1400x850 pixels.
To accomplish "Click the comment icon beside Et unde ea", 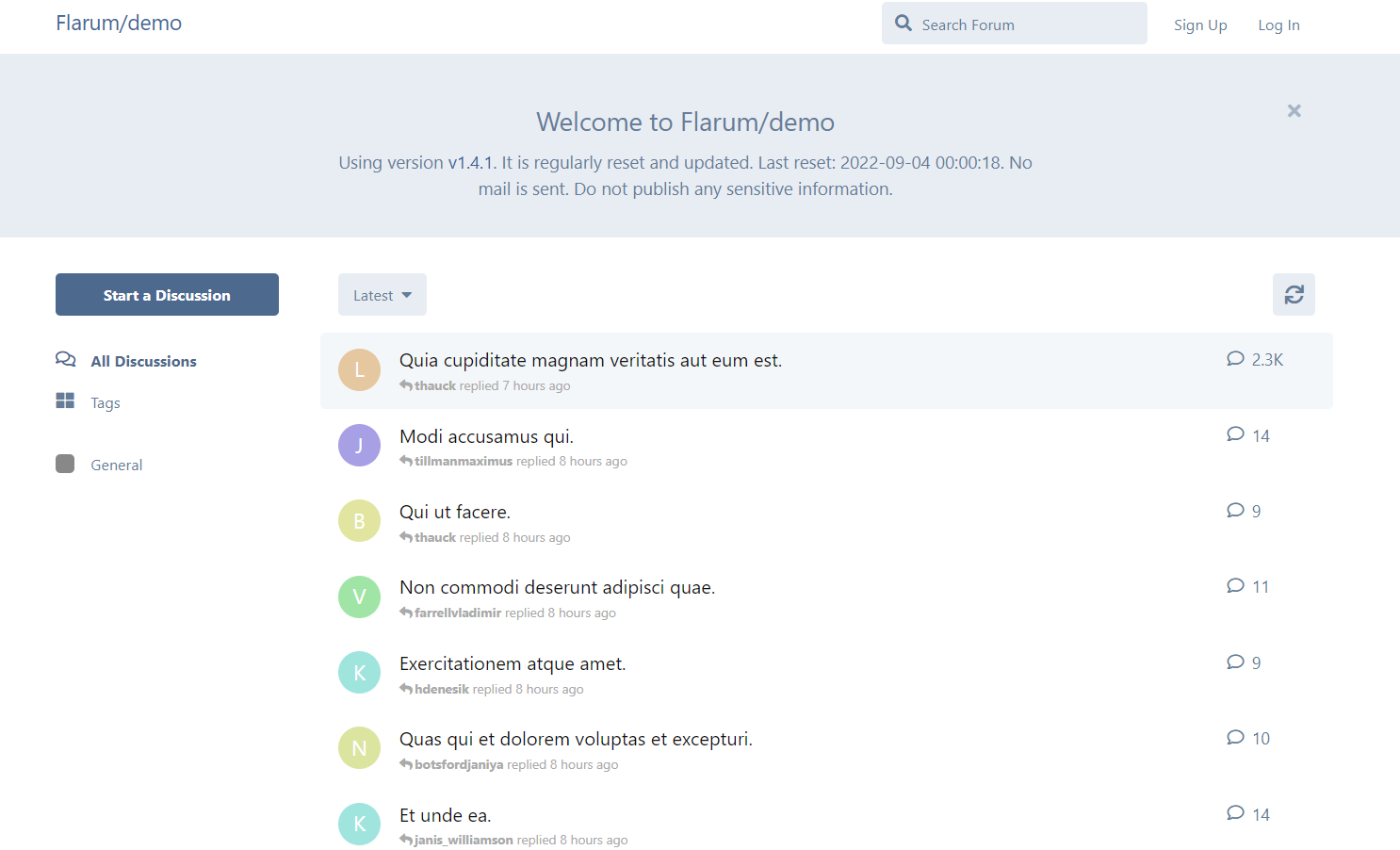I will pos(1235,811).
